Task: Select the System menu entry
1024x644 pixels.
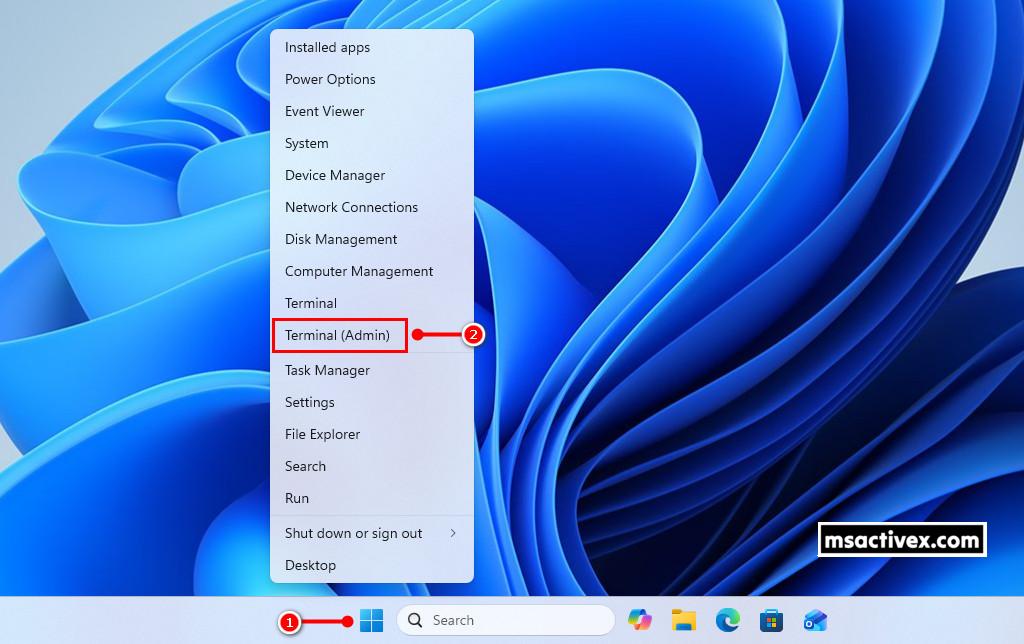Action: 306,143
